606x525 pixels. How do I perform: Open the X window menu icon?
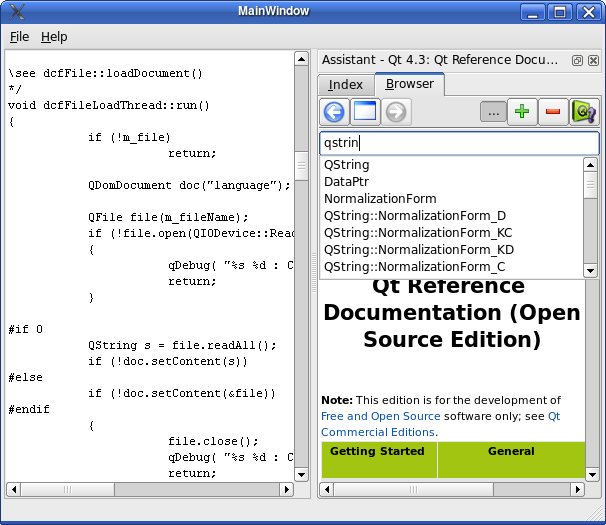pyautogui.click(x=17, y=12)
